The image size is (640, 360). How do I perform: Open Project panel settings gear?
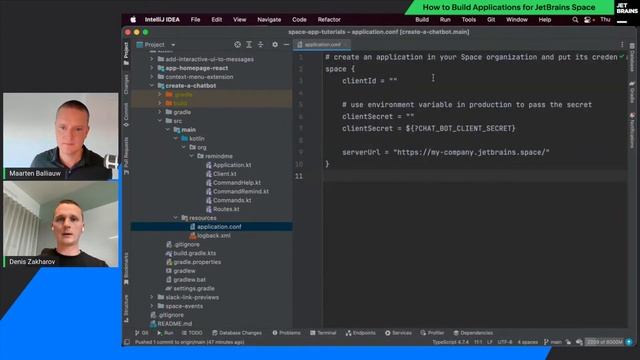(275, 44)
